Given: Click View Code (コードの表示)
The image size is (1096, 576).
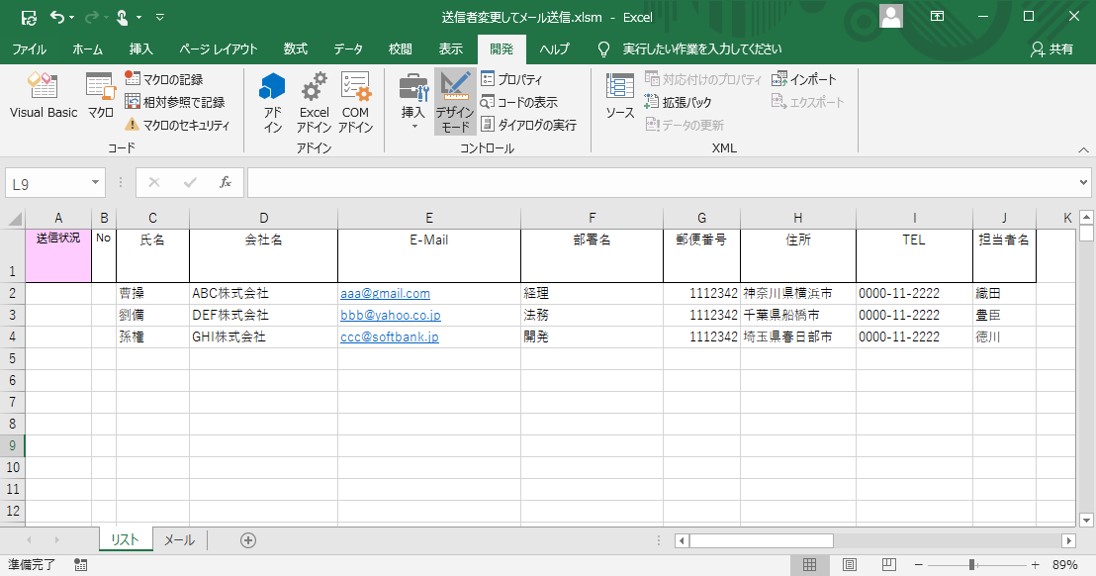Looking at the screenshot, I should (519, 102).
